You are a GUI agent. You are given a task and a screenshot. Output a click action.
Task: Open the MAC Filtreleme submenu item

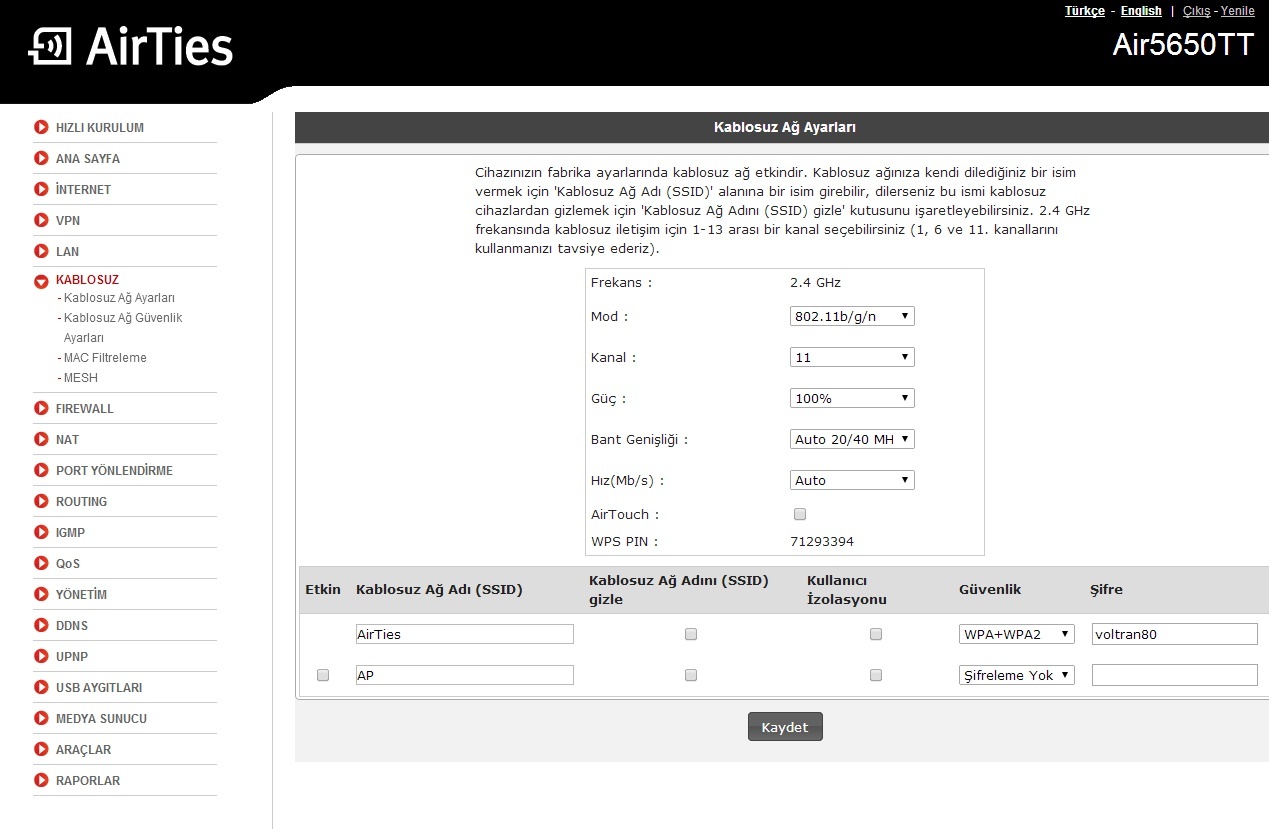105,358
